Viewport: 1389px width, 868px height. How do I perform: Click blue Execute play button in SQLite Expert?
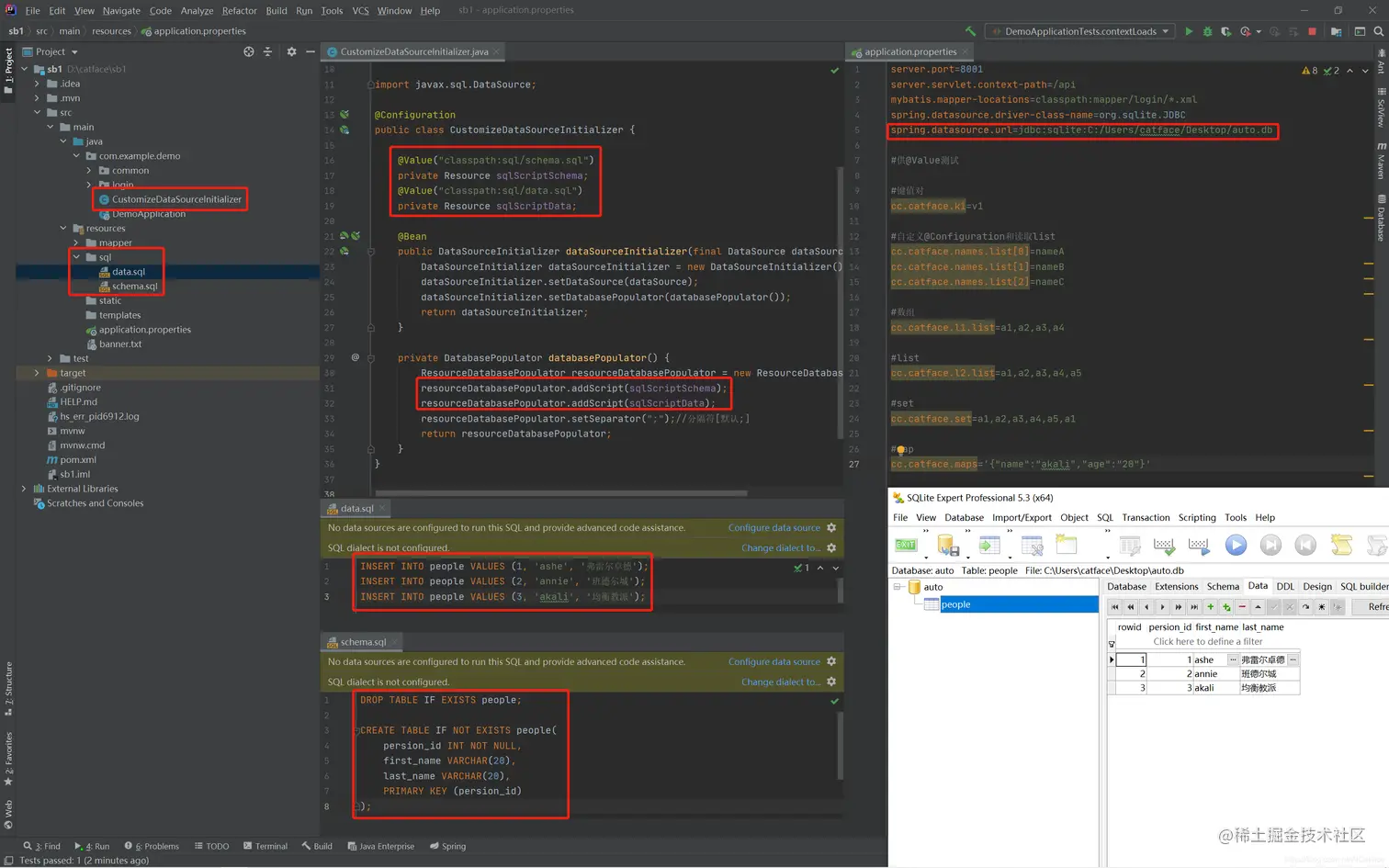(1236, 546)
